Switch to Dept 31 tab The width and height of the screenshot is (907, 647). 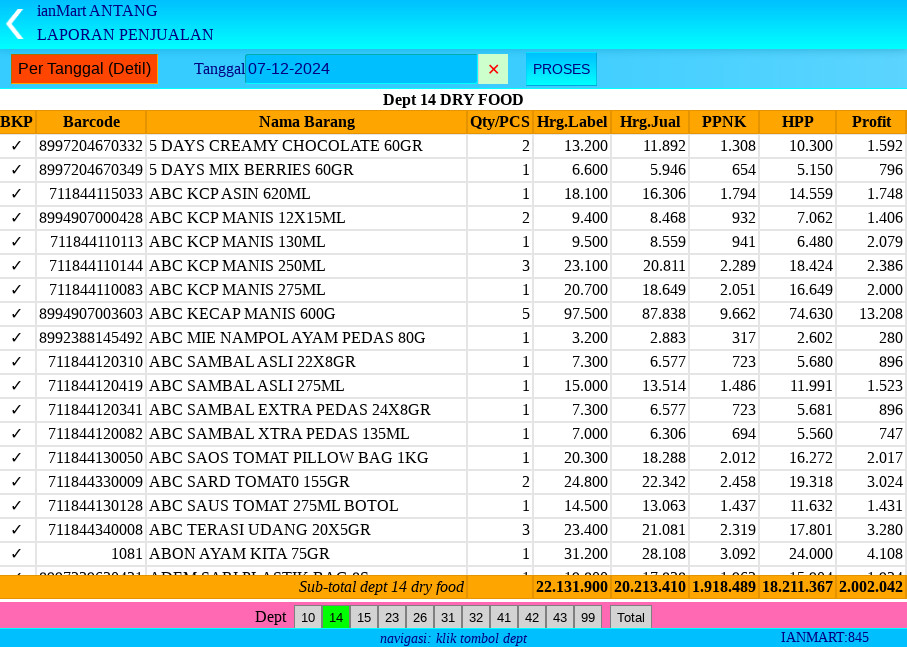click(448, 618)
